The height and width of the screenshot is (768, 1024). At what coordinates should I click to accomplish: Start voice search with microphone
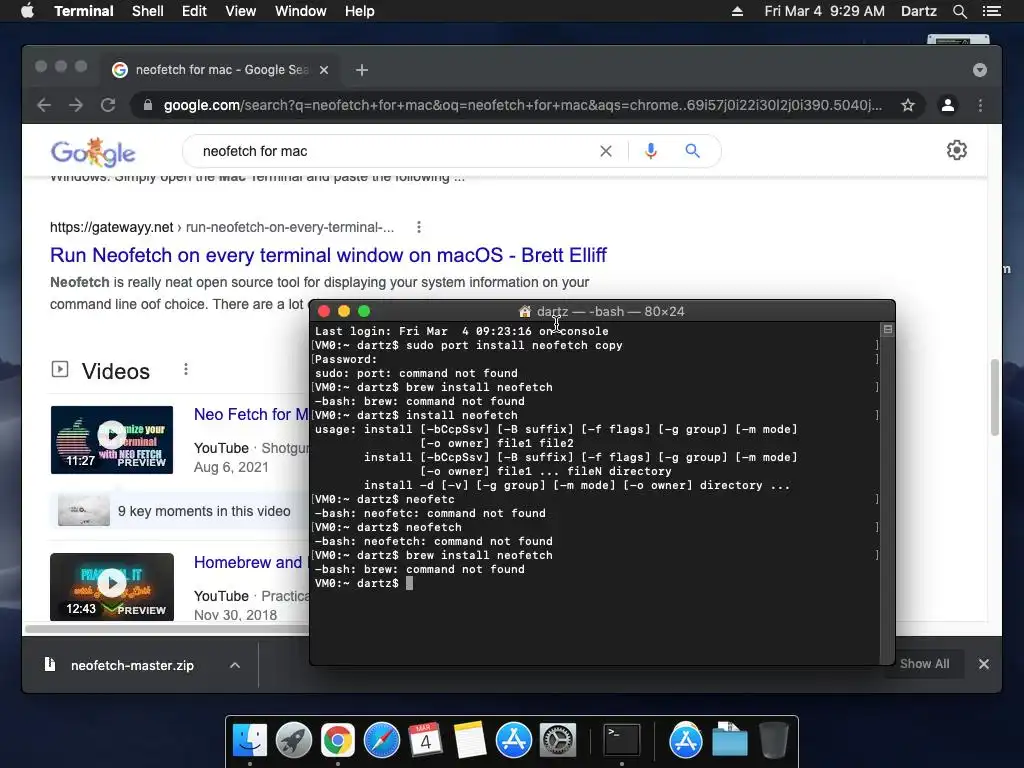pyautogui.click(x=650, y=152)
